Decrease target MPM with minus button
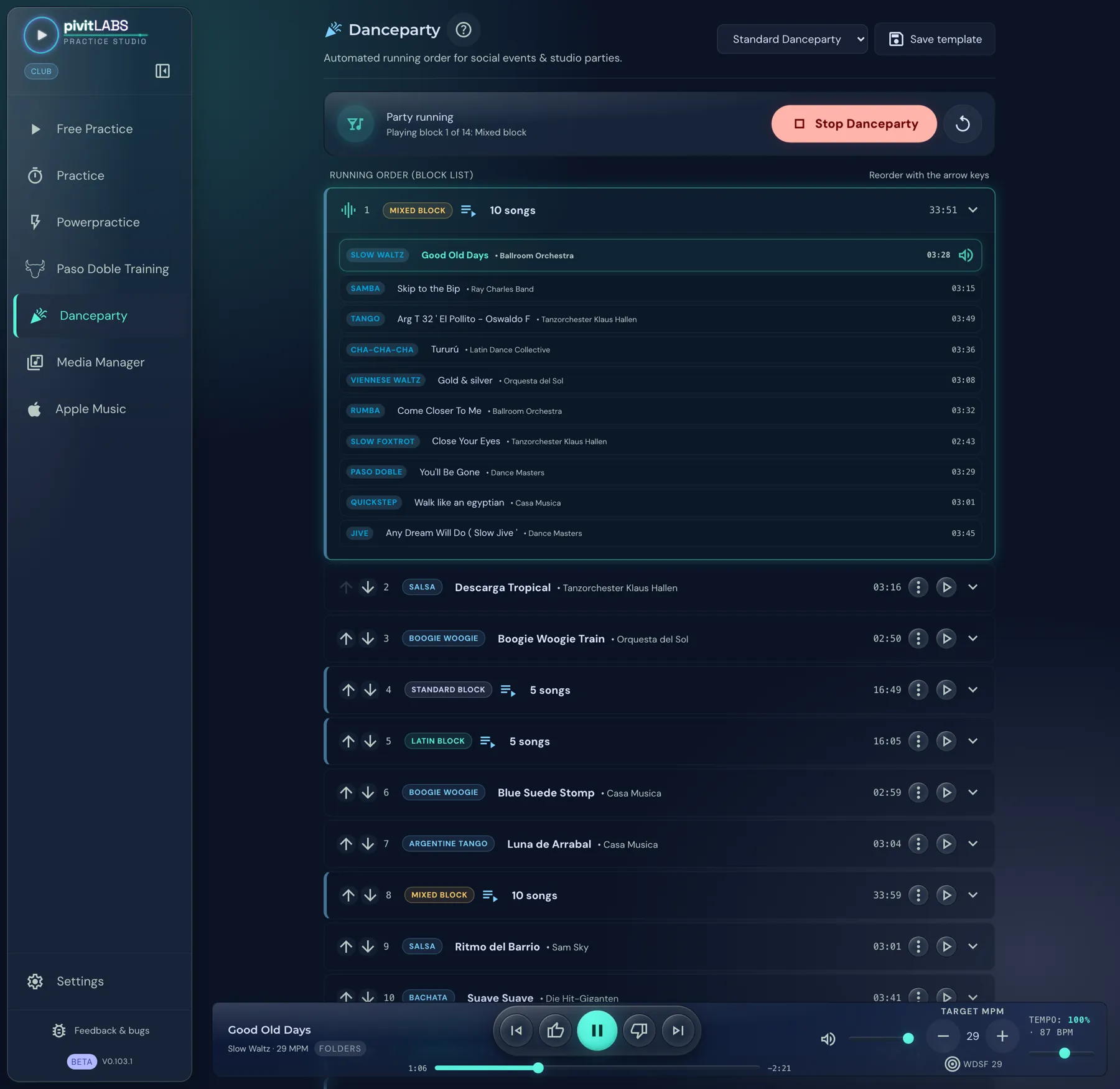 [x=943, y=1036]
